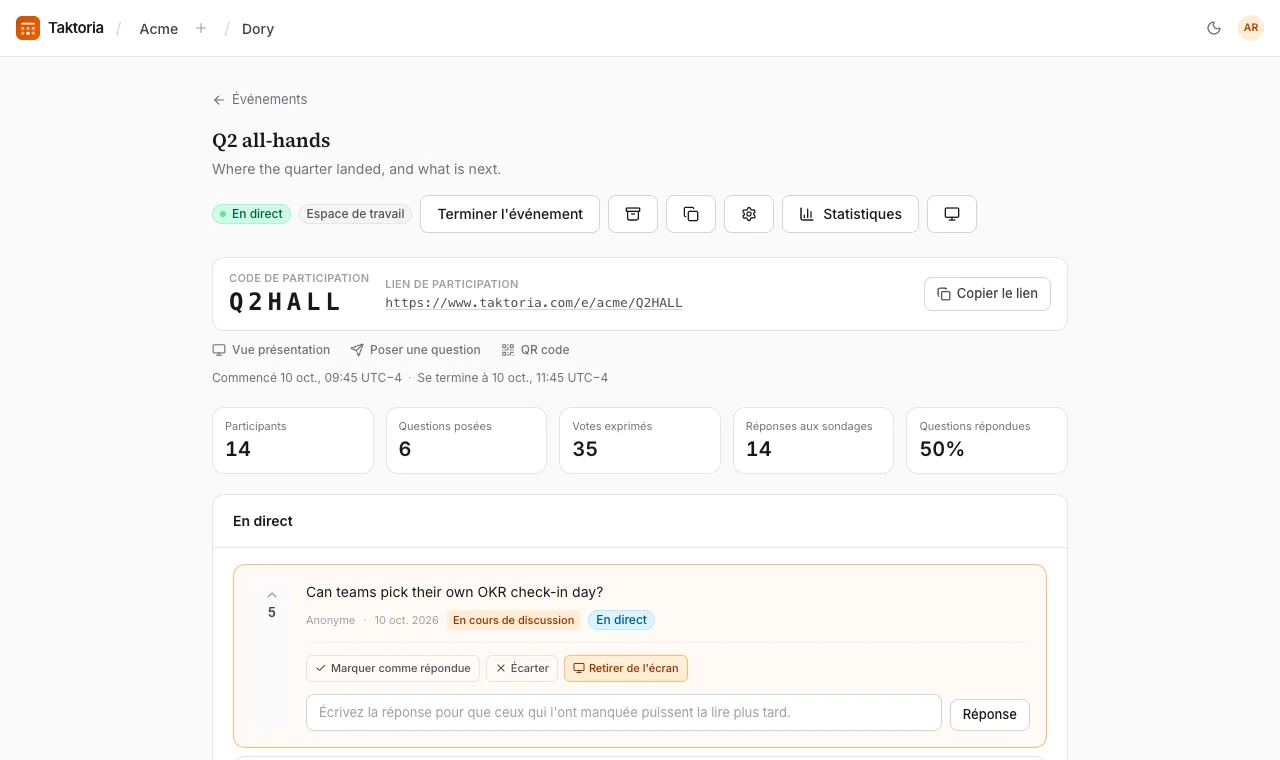Archive the event with the box icon
This screenshot has width=1280, height=760.
(633, 214)
